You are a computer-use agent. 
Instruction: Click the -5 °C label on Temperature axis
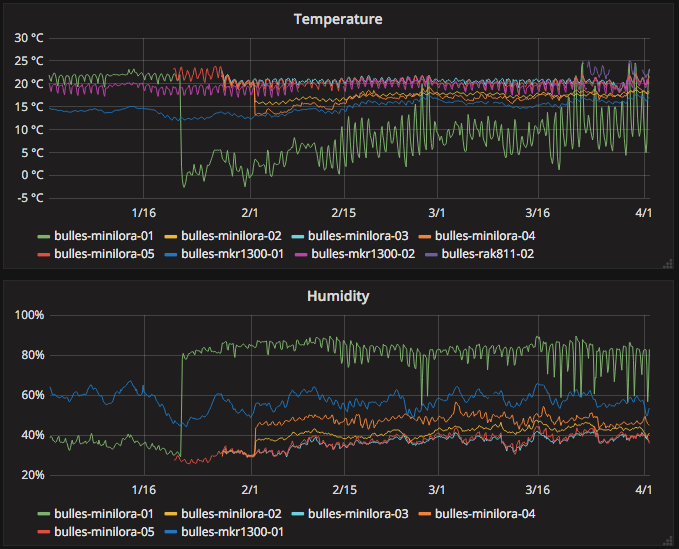(30, 198)
